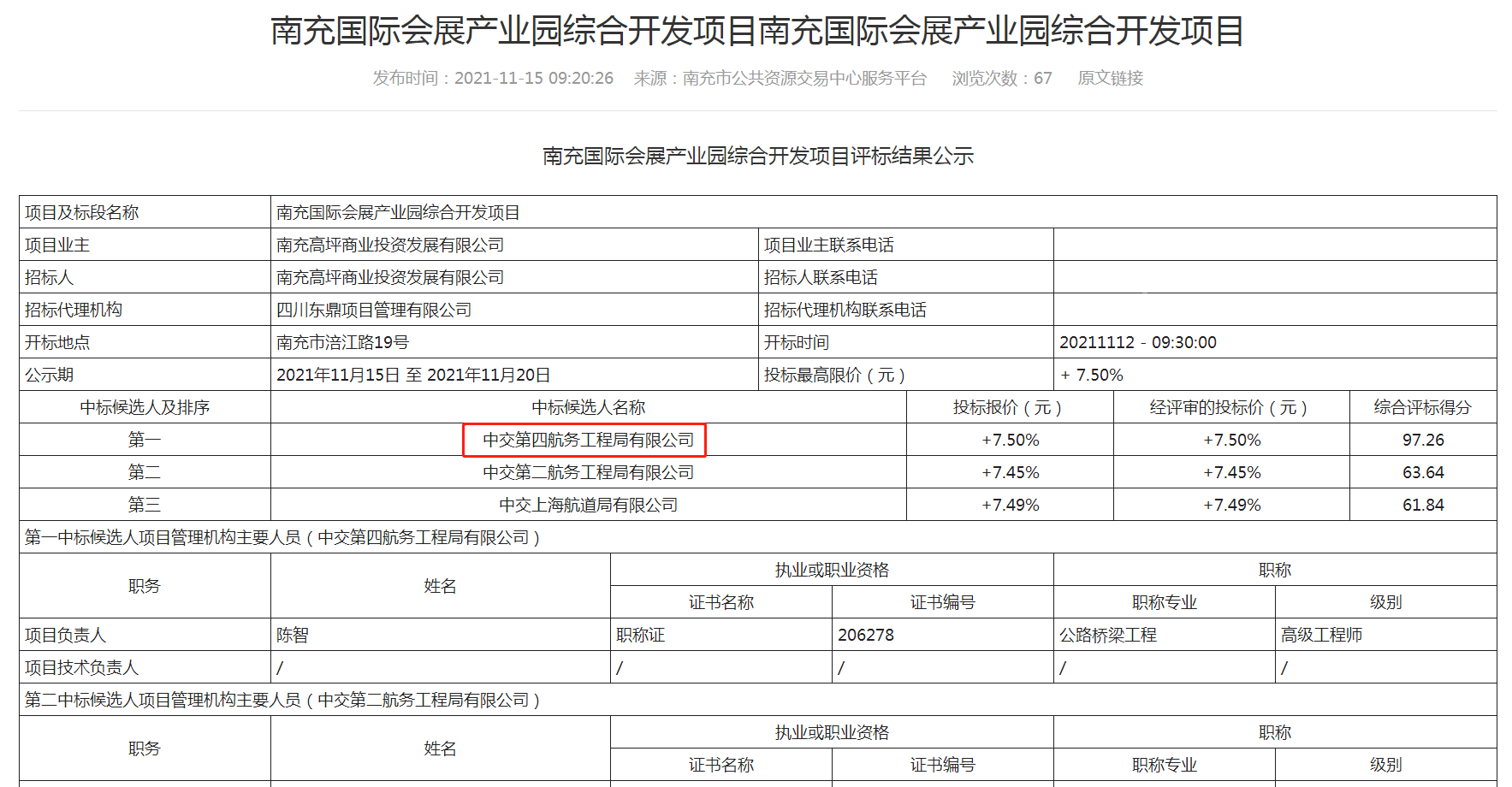Select 南充高坪商业投资发展有限公司 in the 招标人 row

point(390,277)
